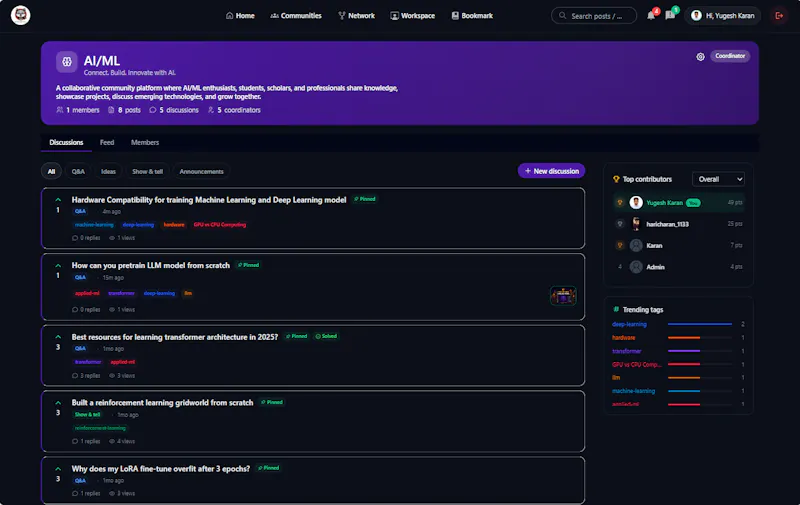
Task: Click replies icon on Hardware Compatibility post
Action: pyautogui.click(x=75, y=238)
